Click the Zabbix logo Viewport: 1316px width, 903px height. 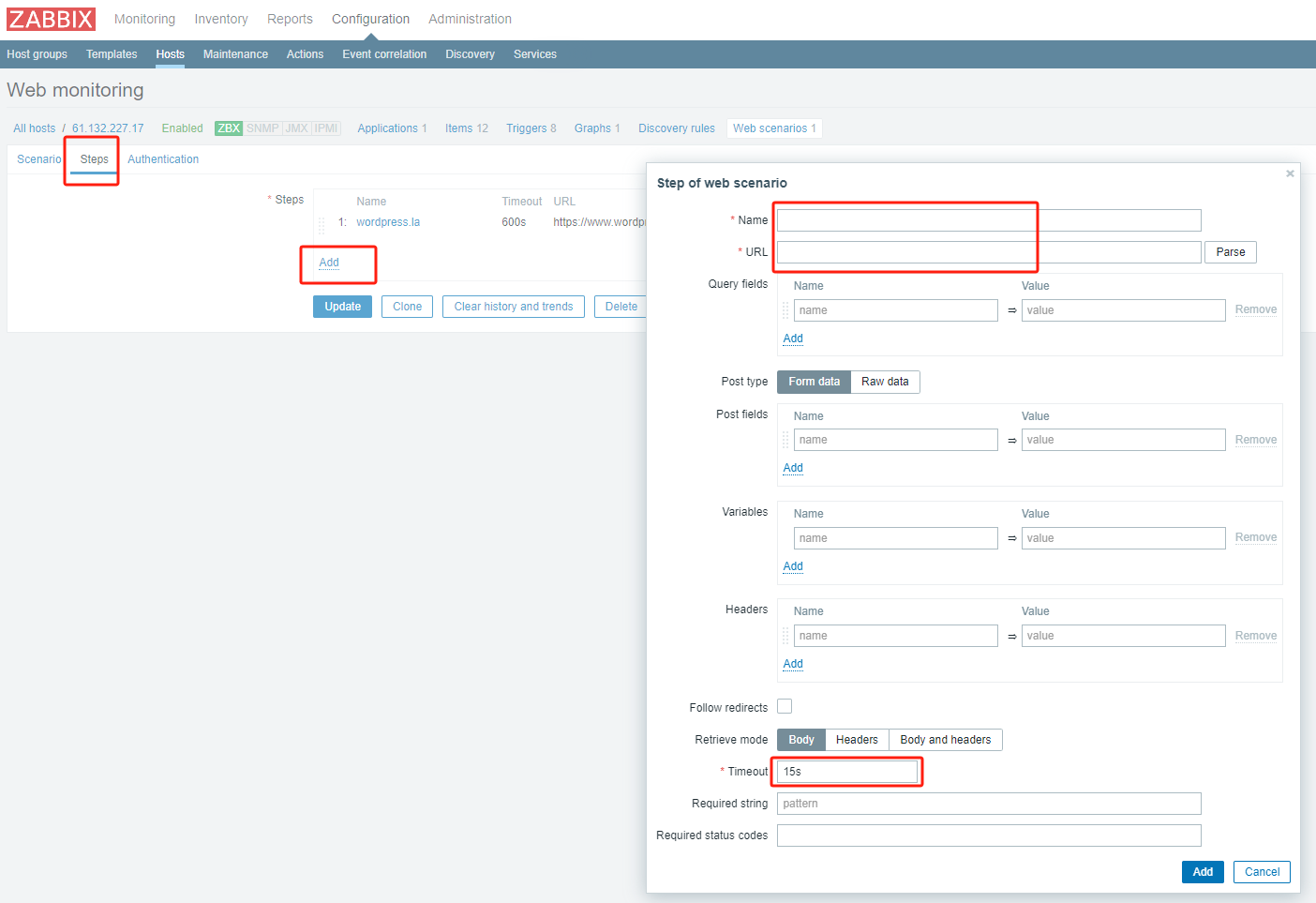point(52,19)
